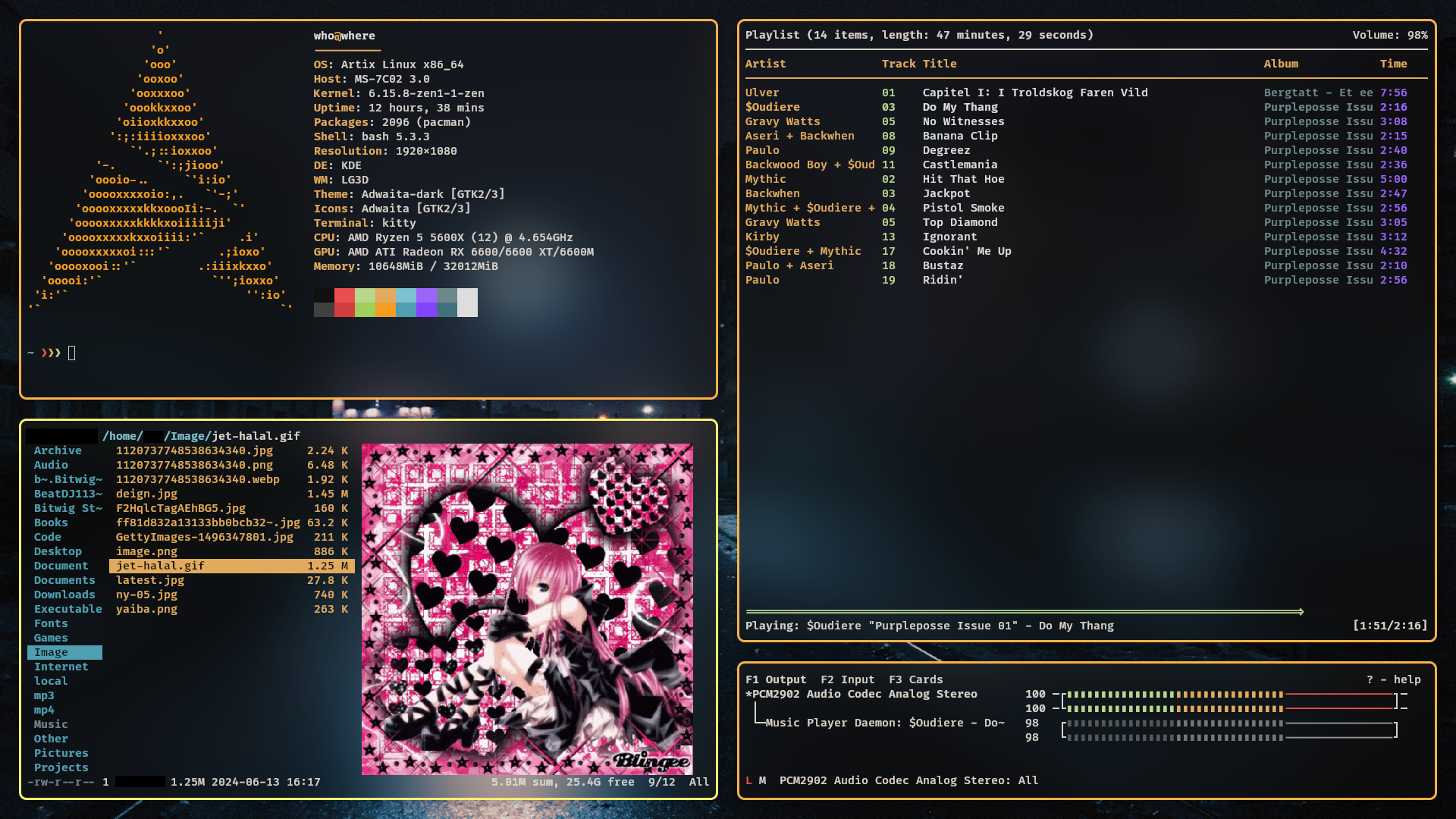Click the Time column header
This screenshot has width=1456, height=819.
[1393, 64]
